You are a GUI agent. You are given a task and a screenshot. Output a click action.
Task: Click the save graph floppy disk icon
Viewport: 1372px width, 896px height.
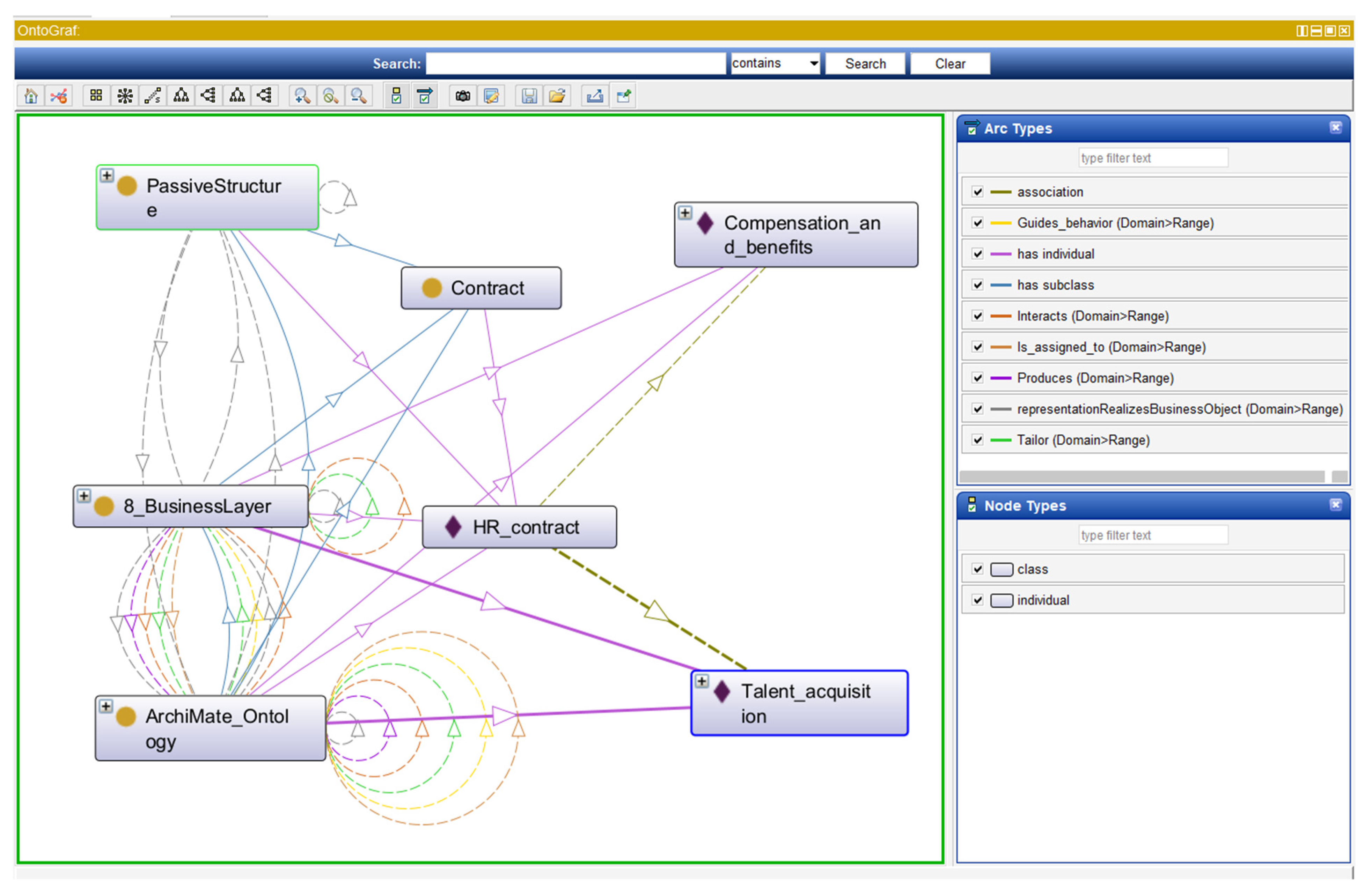[529, 96]
